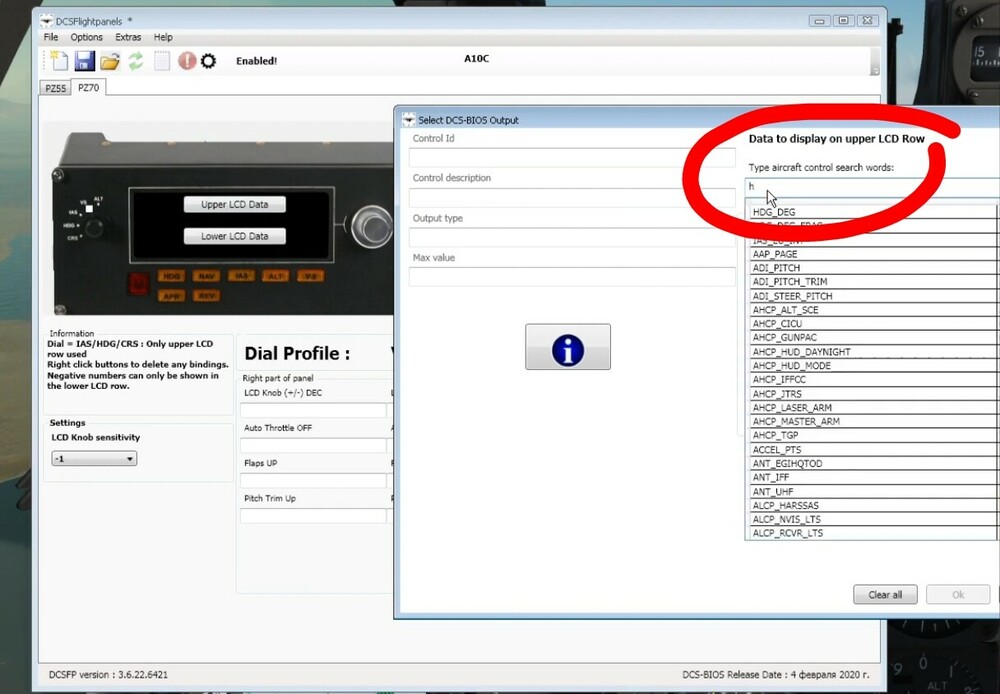Select AAP_PAGE in the results list
The width and height of the screenshot is (1000, 694).
click(x=872, y=254)
